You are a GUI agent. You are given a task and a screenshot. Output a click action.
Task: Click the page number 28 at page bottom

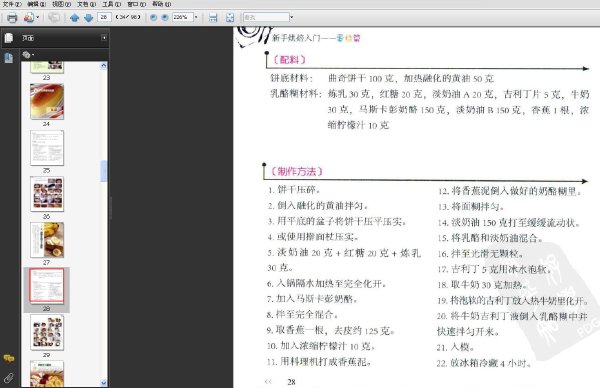[x=291, y=381]
